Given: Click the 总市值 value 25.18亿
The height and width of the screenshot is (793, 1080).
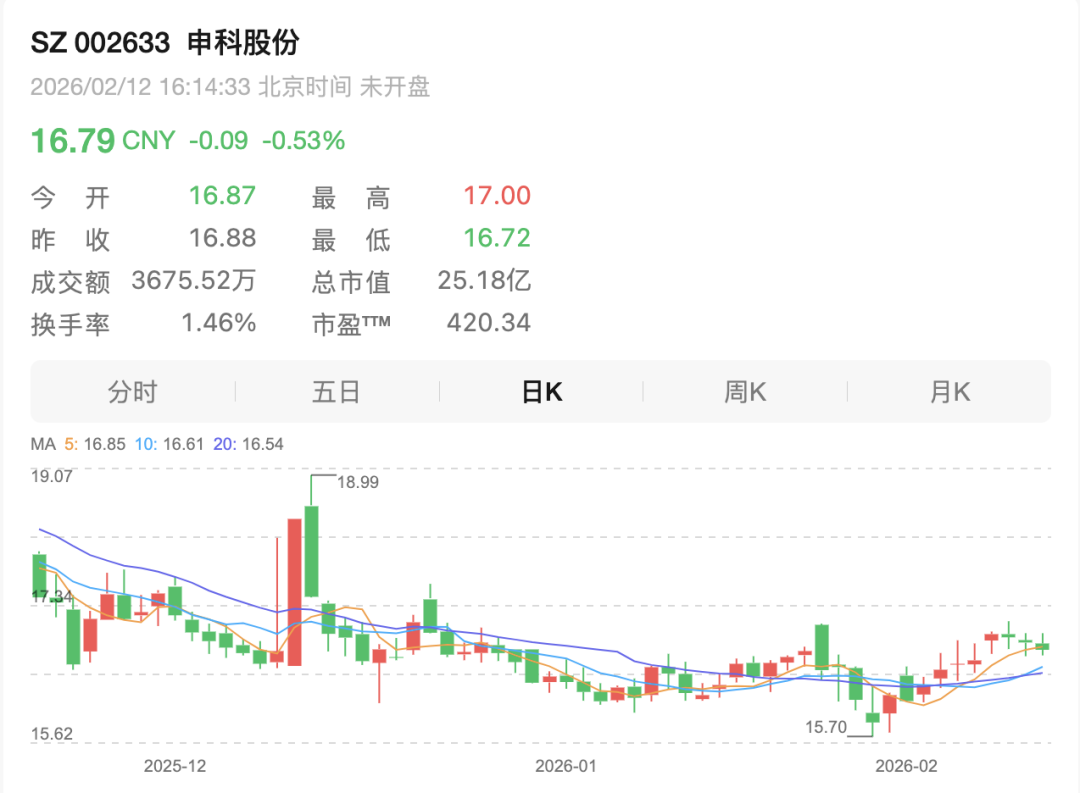Looking at the screenshot, I should click(484, 280).
